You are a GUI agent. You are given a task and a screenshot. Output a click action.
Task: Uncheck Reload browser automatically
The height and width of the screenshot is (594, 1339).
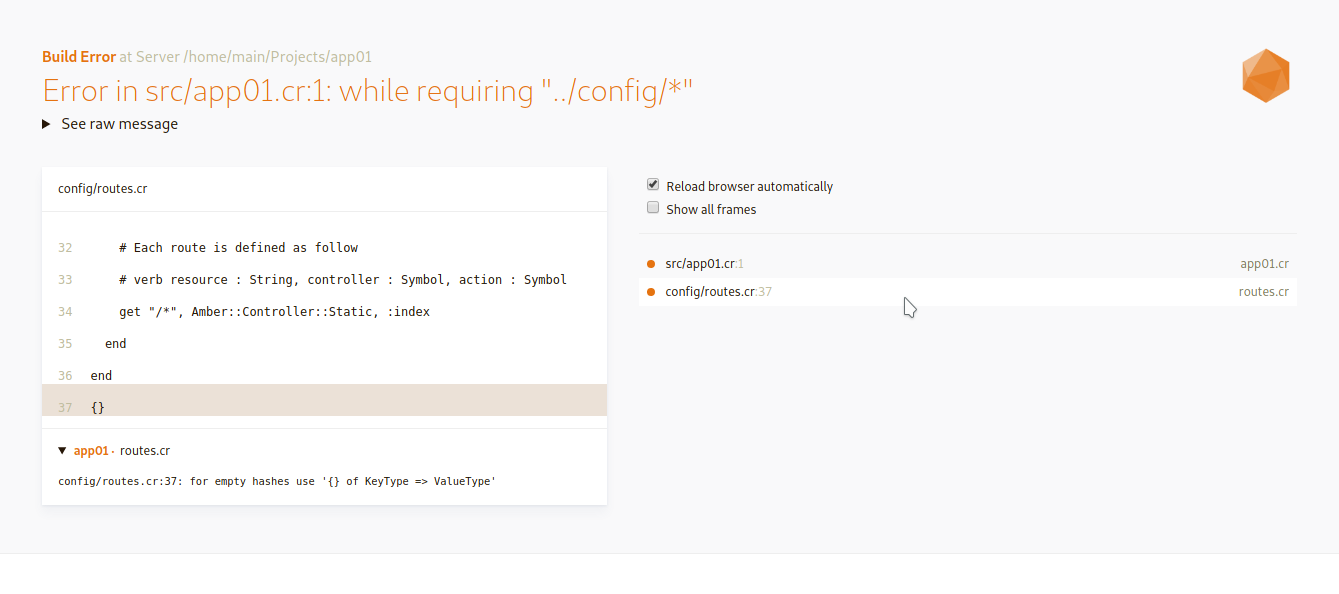[653, 185]
